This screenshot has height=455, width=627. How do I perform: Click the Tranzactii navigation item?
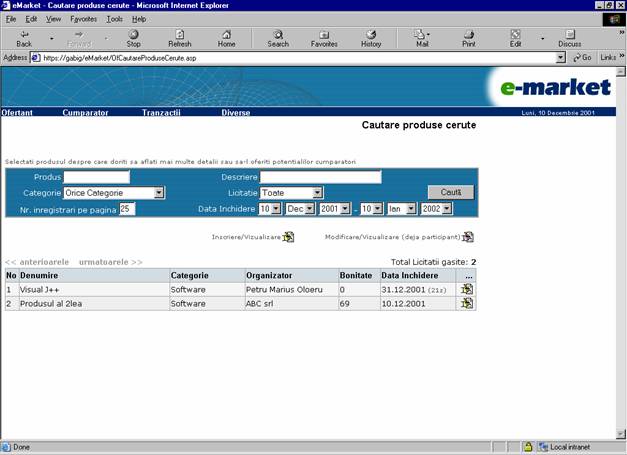tap(161, 113)
